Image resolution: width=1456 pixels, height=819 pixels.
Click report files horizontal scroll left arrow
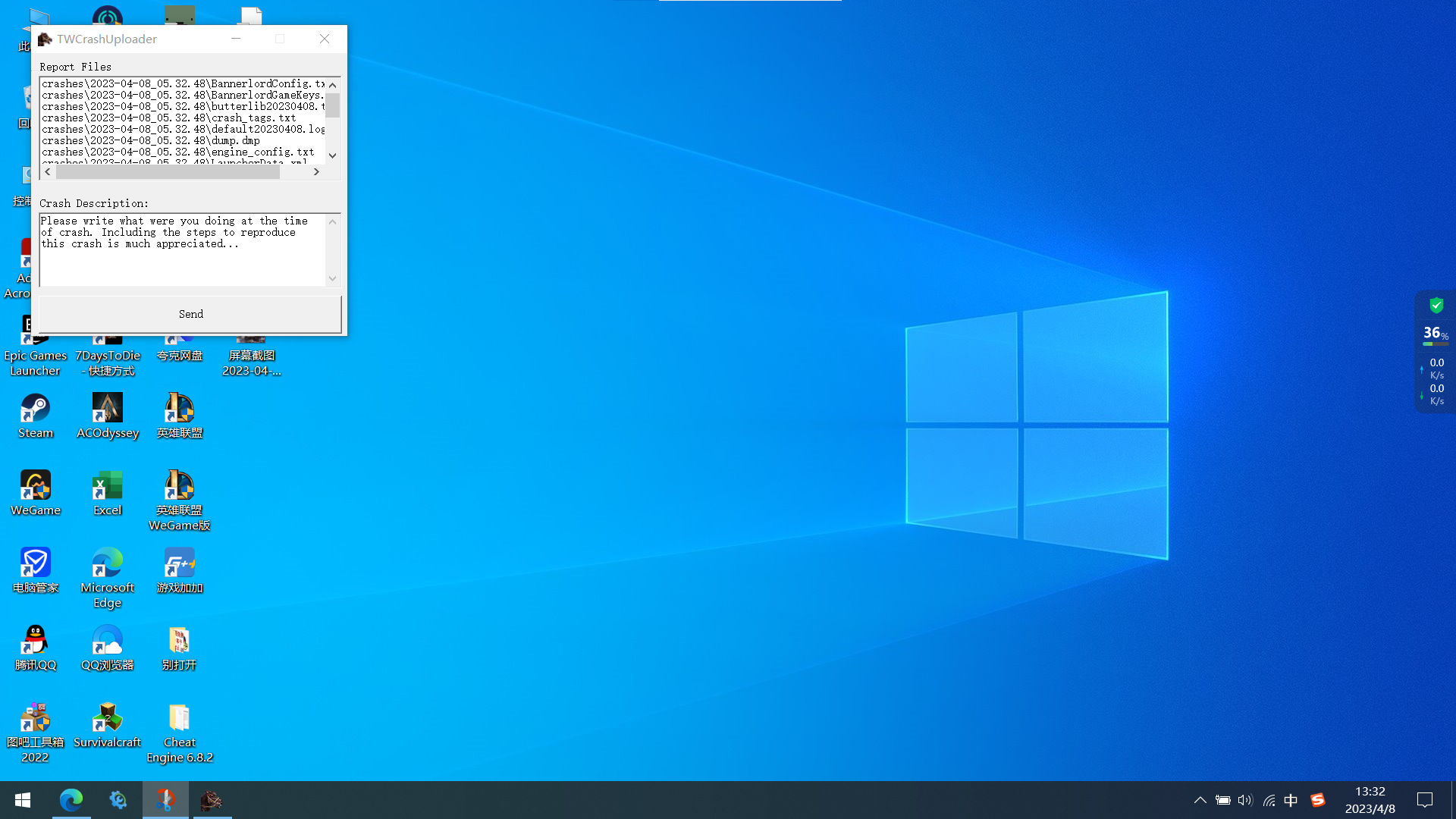[x=48, y=172]
